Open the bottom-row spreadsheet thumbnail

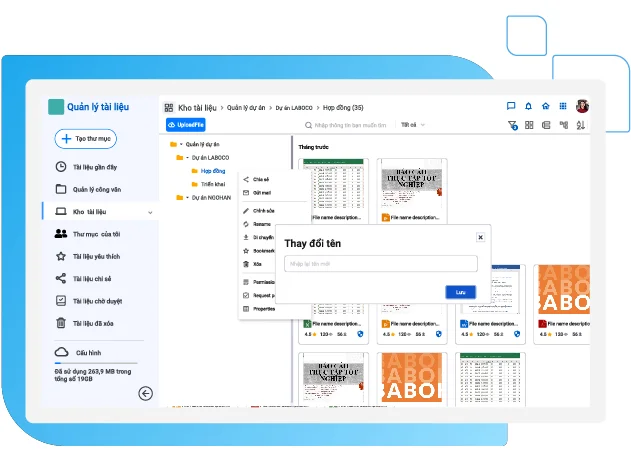pos(490,378)
